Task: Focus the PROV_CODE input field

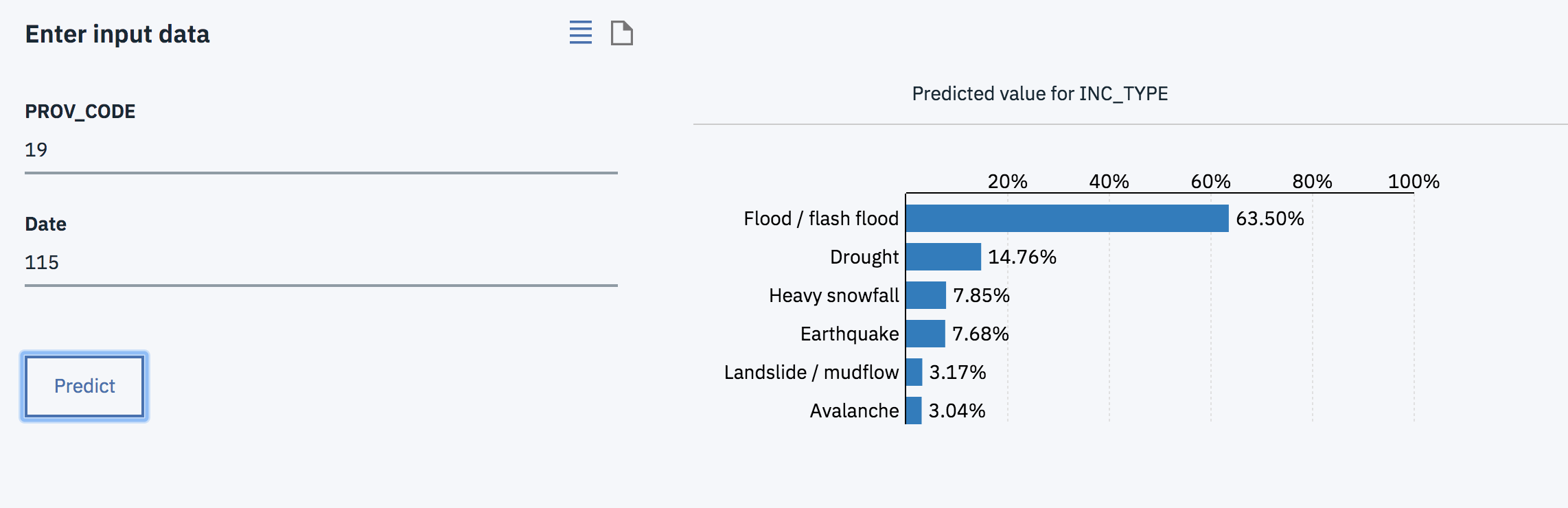Action: (x=321, y=150)
